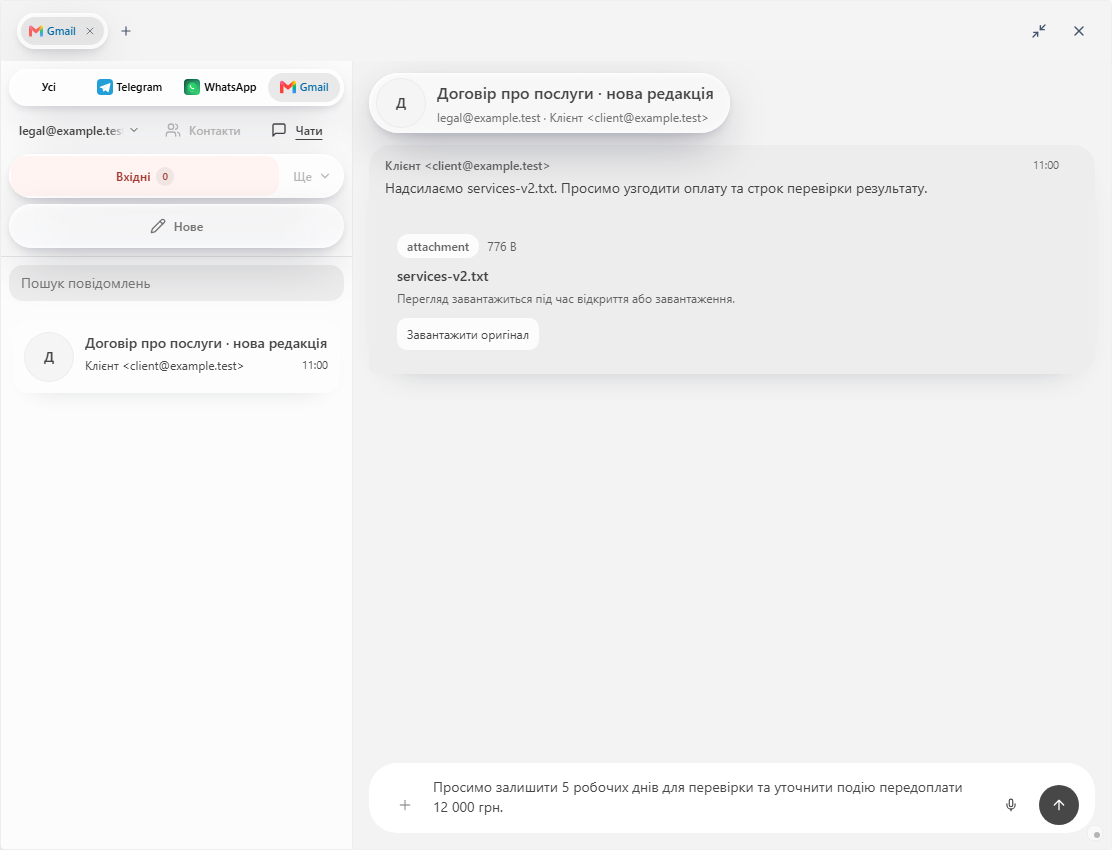
Task: Attach a file with the plus icon in composer
Action: [405, 805]
